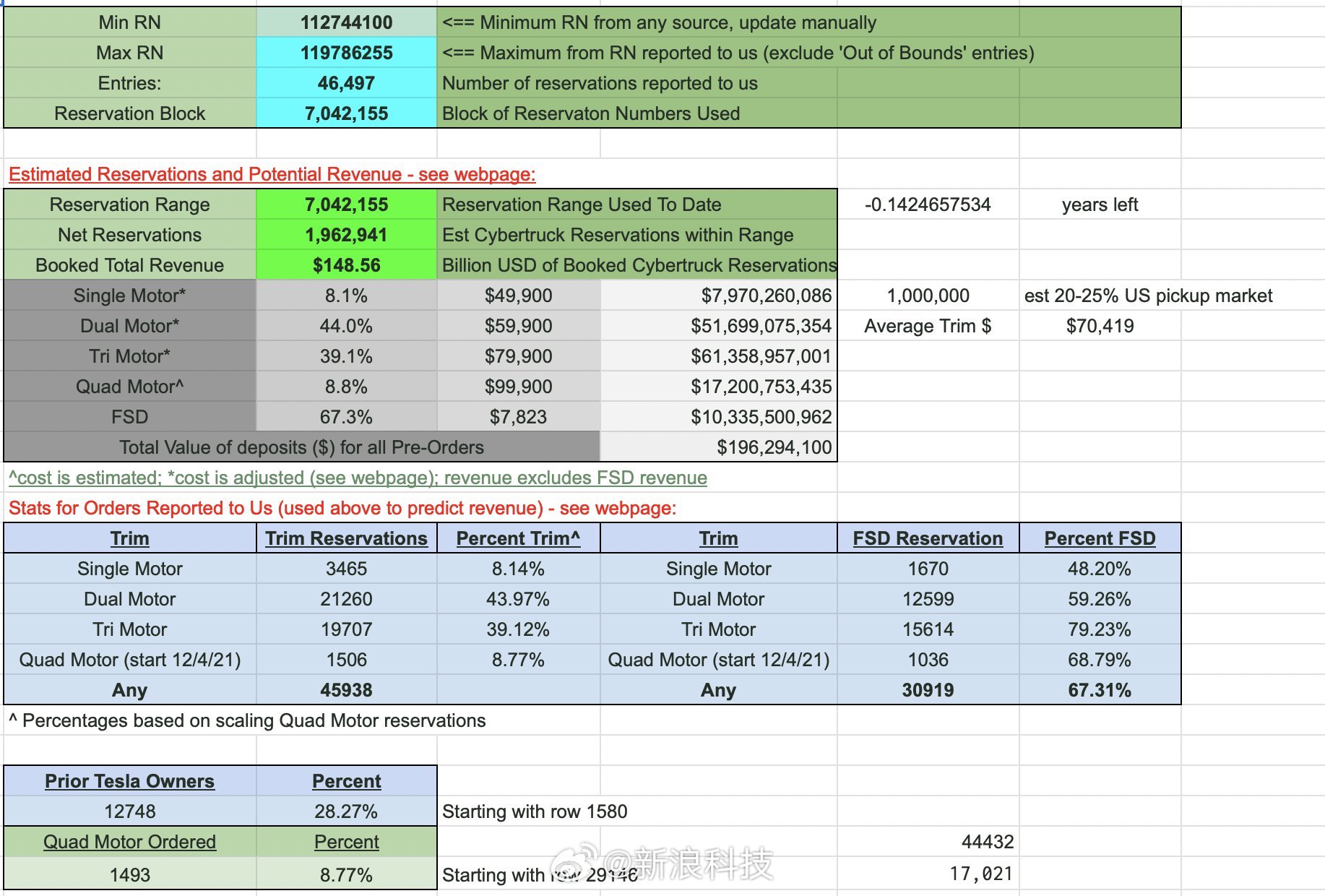The width and height of the screenshot is (1325, 896).
Task: Click the Any total 45938 cell
Action: point(346,690)
